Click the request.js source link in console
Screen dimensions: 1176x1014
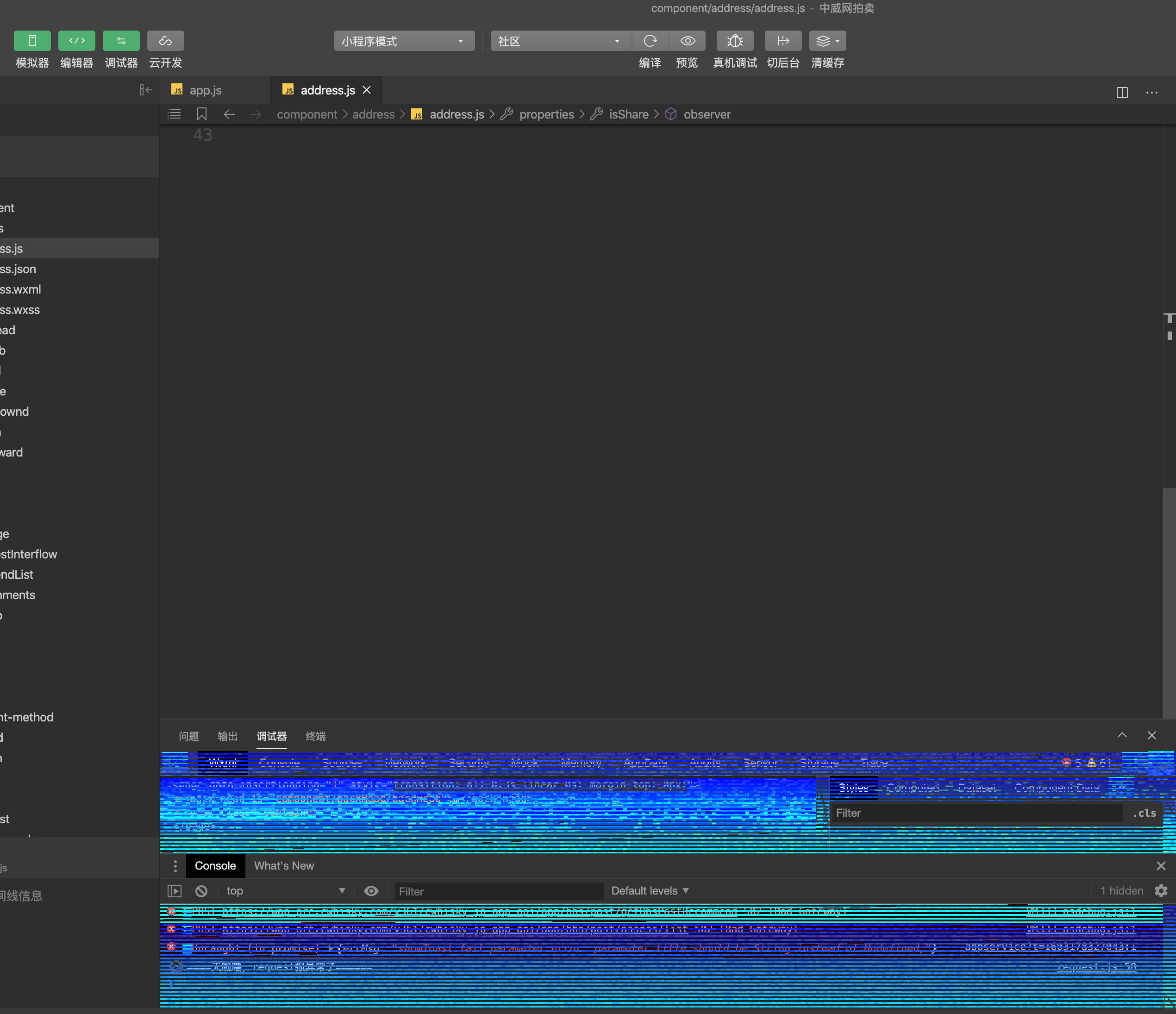pos(1096,967)
